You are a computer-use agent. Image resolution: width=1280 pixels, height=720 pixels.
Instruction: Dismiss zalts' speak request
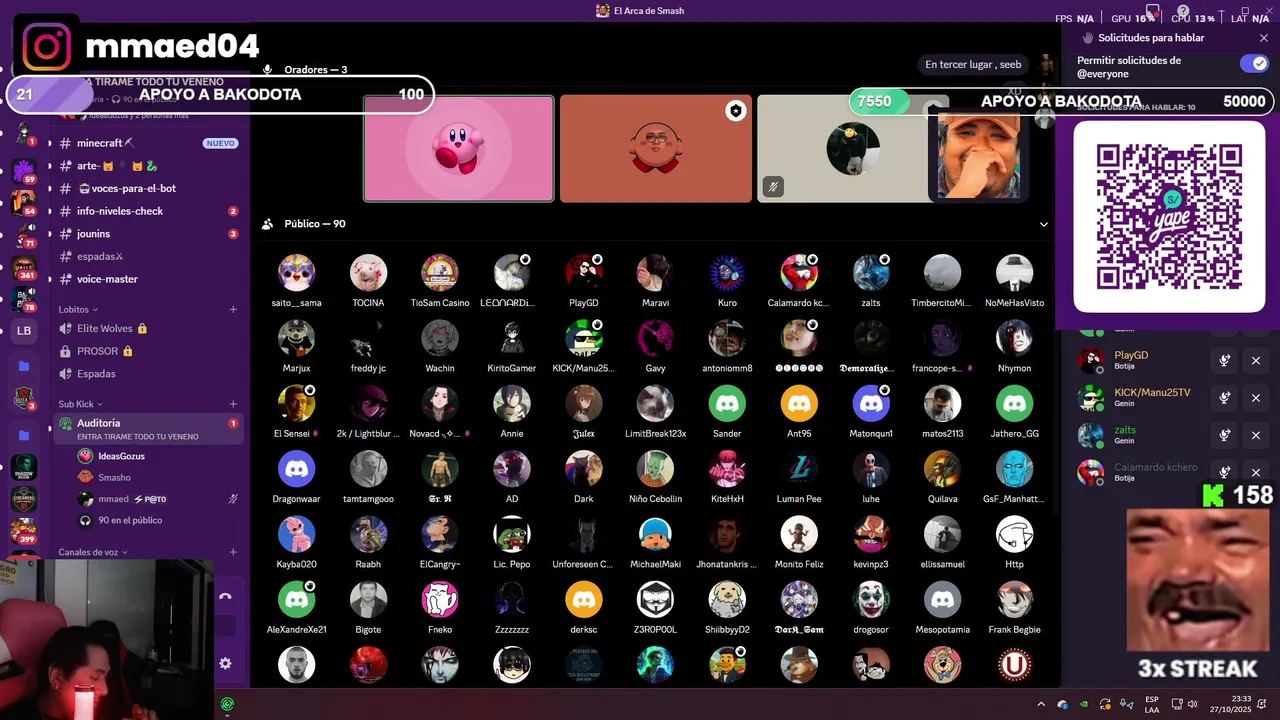tap(1256, 435)
